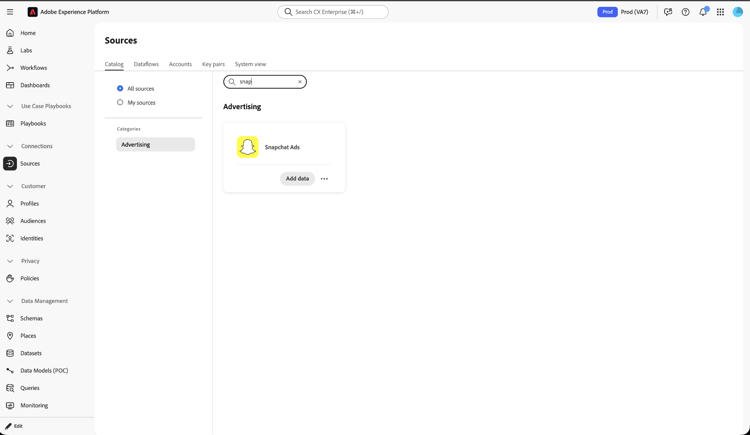The image size is (750, 435).
Task: Open the Profiles person icon
Action: 10,203
